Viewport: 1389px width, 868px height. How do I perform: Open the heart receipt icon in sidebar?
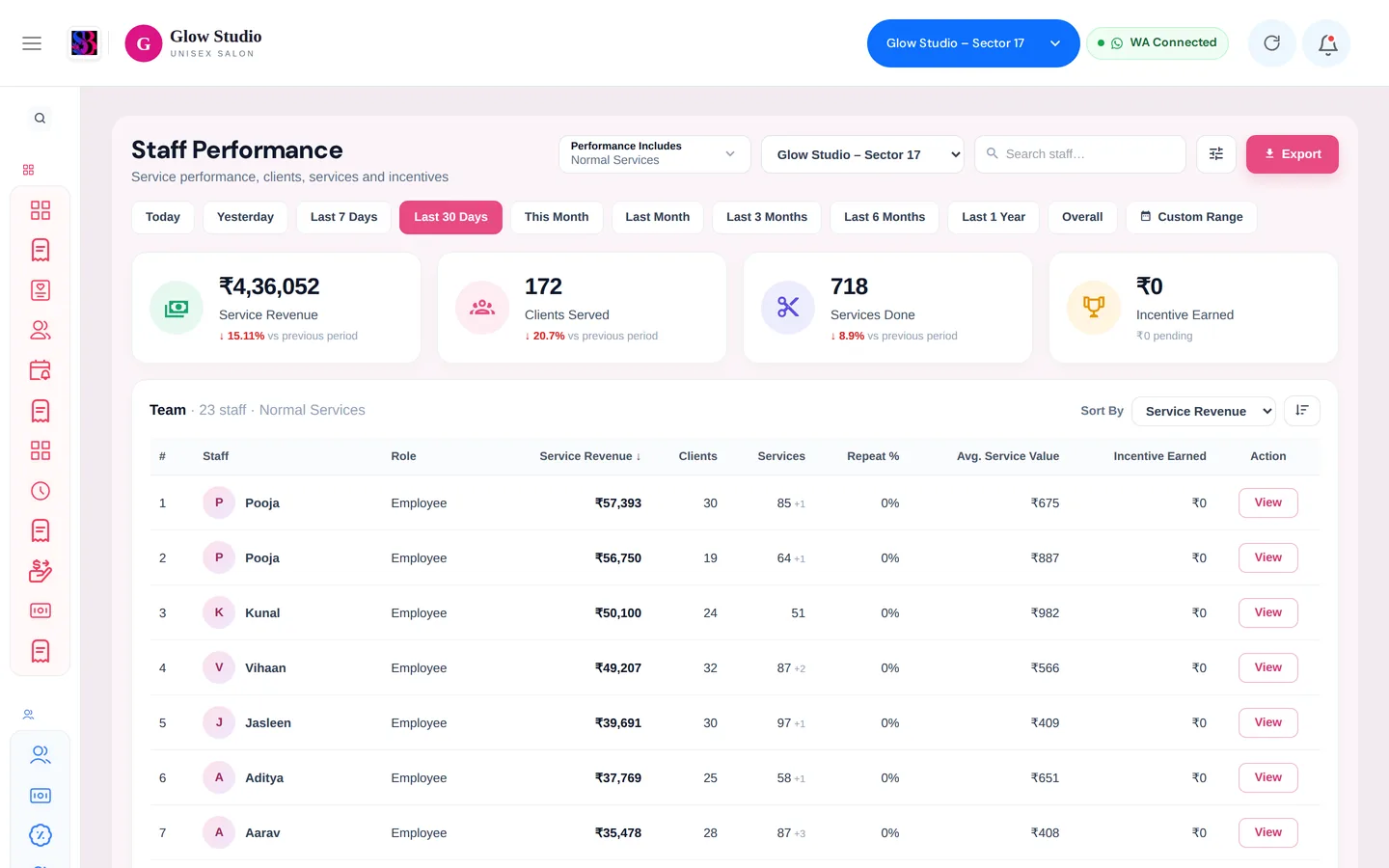[x=41, y=290]
